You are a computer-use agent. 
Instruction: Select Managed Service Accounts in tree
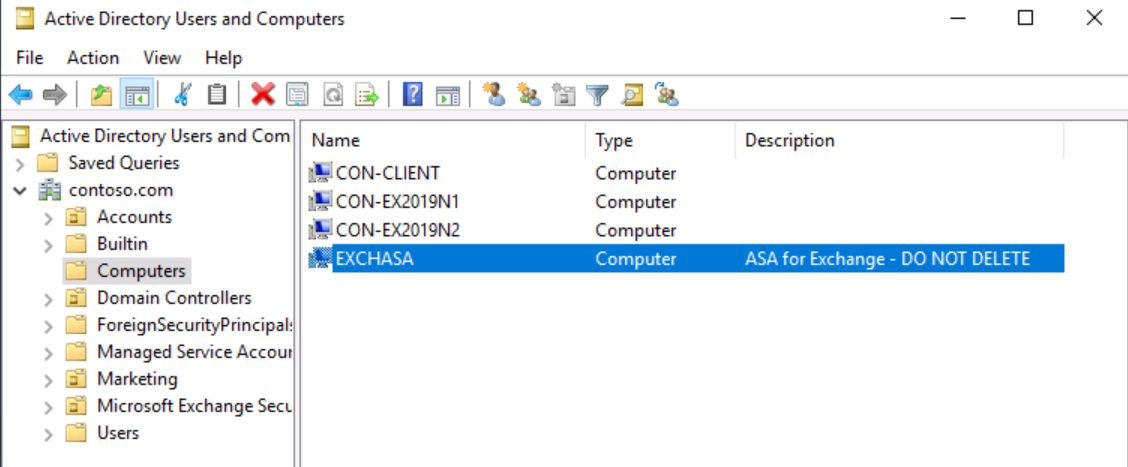194,352
